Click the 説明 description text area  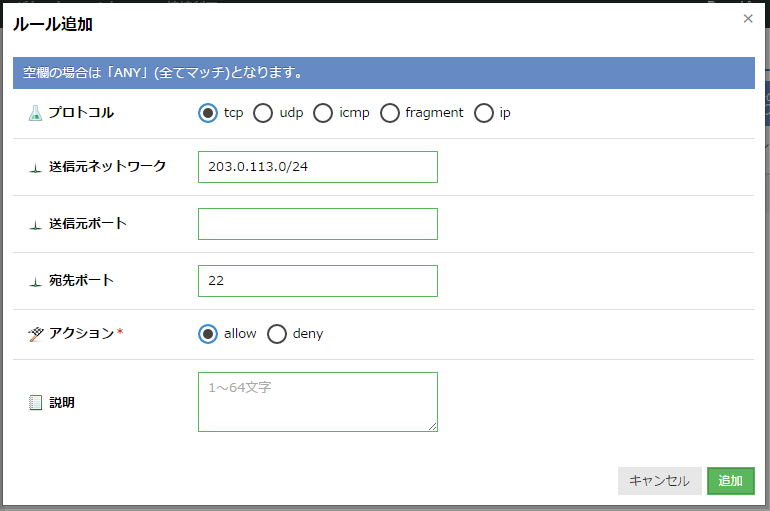tap(317, 402)
